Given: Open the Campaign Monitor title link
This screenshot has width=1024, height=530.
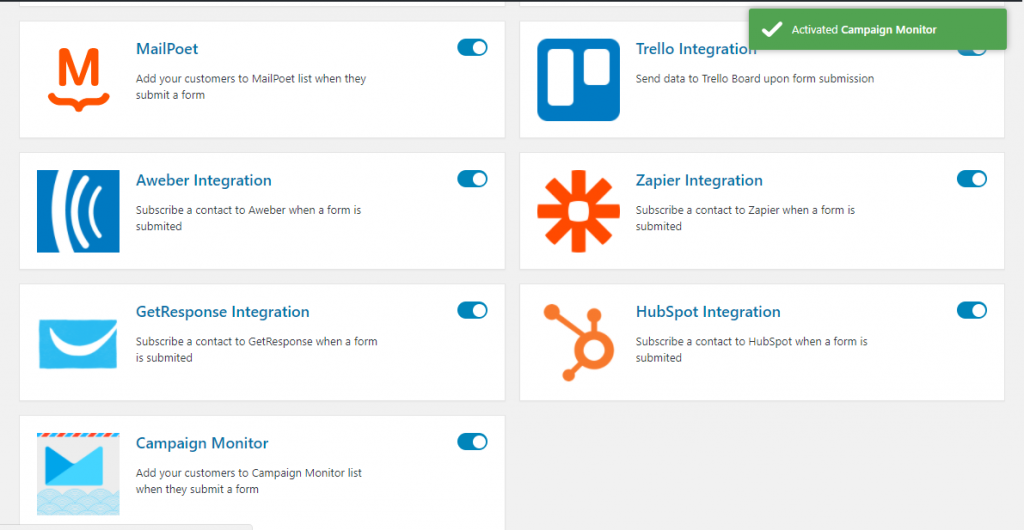Looking at the screenshot, I should [202, 443].
